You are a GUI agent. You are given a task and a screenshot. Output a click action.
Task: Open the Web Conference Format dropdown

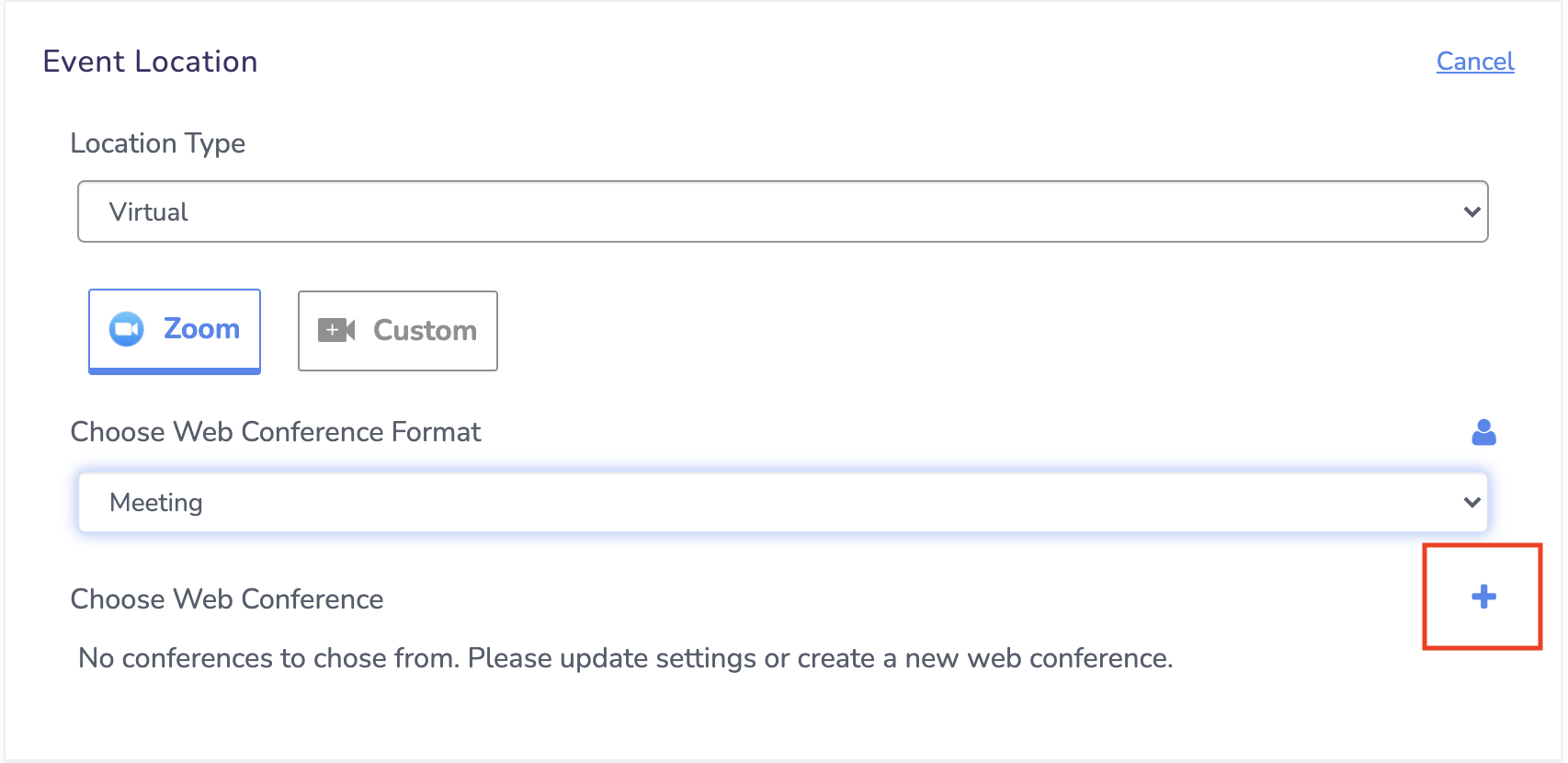783,502
